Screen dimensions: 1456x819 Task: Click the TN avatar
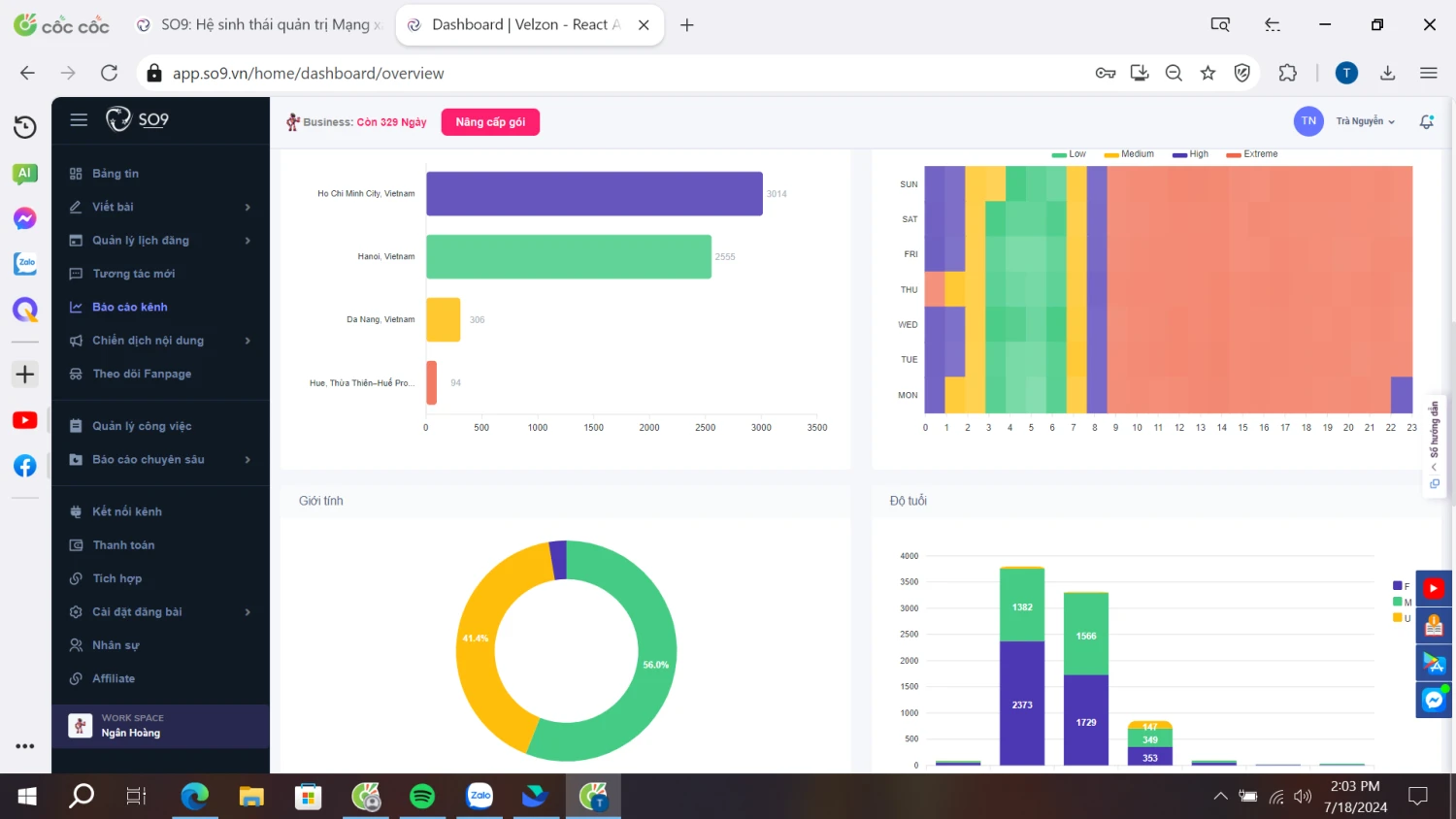[1308, 121]
